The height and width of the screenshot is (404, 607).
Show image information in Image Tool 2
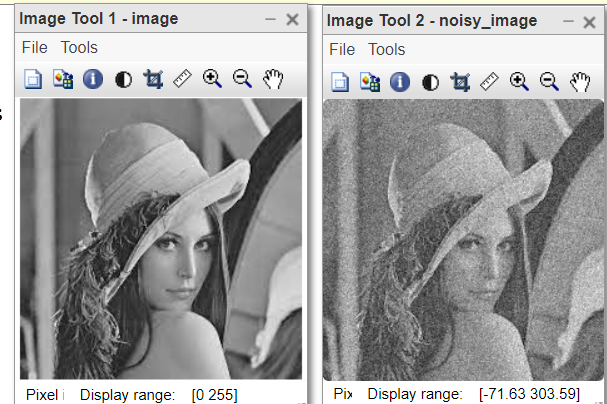(x=400, y=82)
